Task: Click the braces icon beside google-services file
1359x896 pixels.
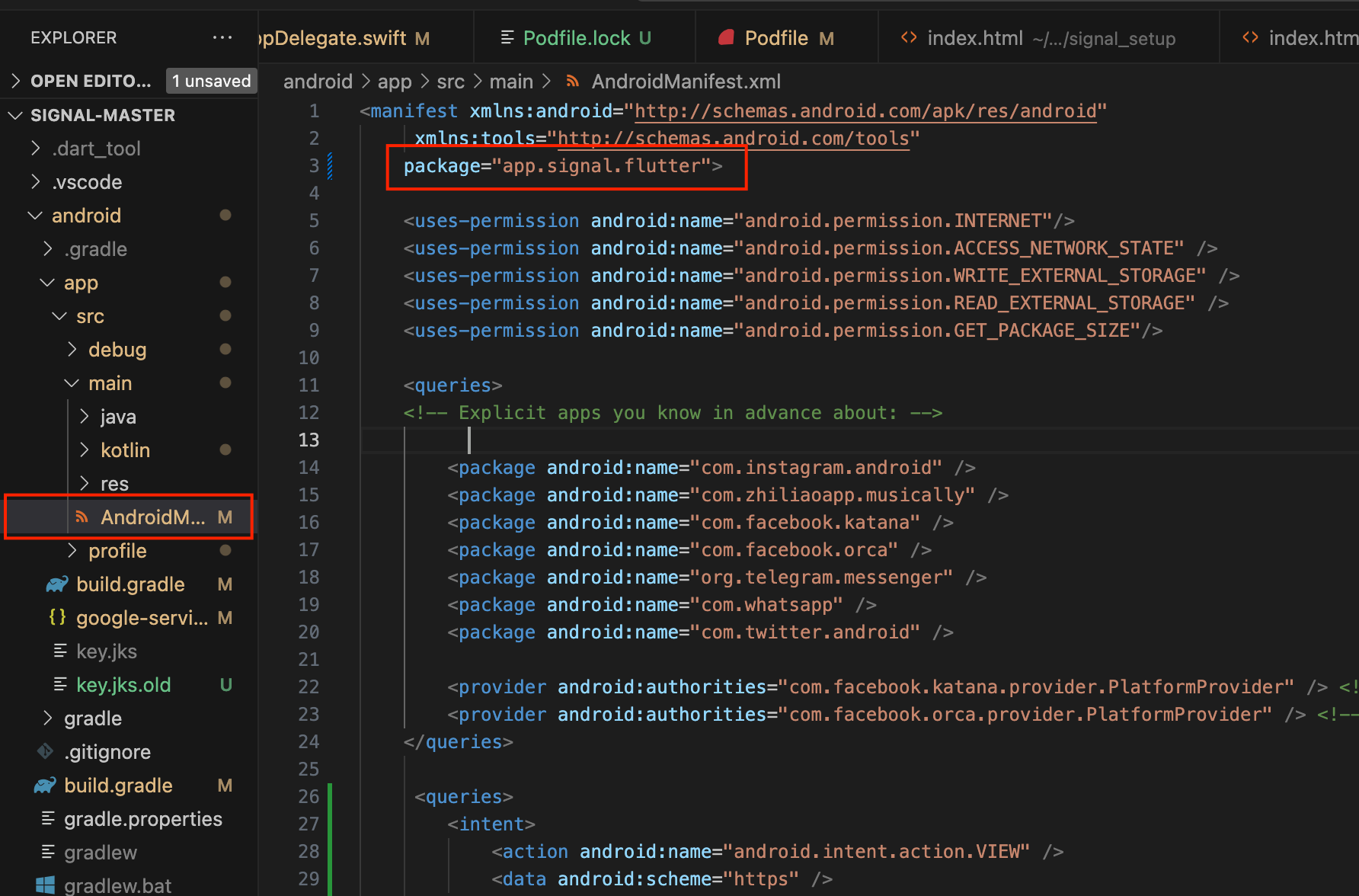Action: 57,618
